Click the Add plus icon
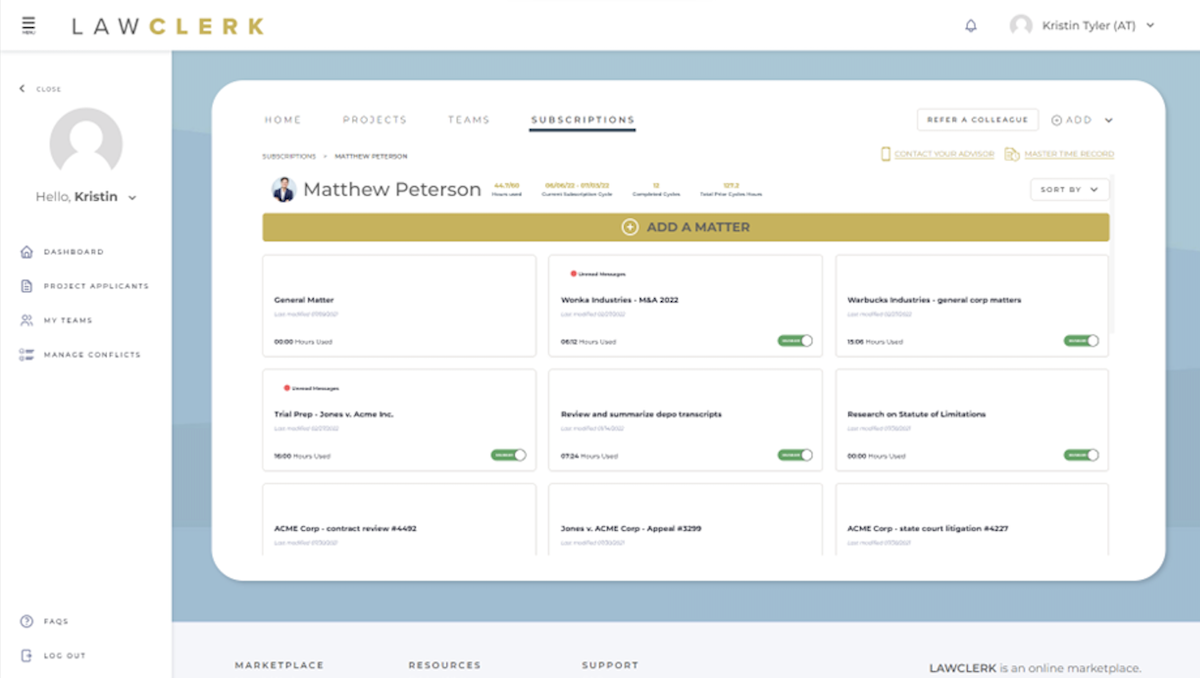The height and width of the screenshot is (678, 1200). pyautogui.click(x=1057, y=120)
